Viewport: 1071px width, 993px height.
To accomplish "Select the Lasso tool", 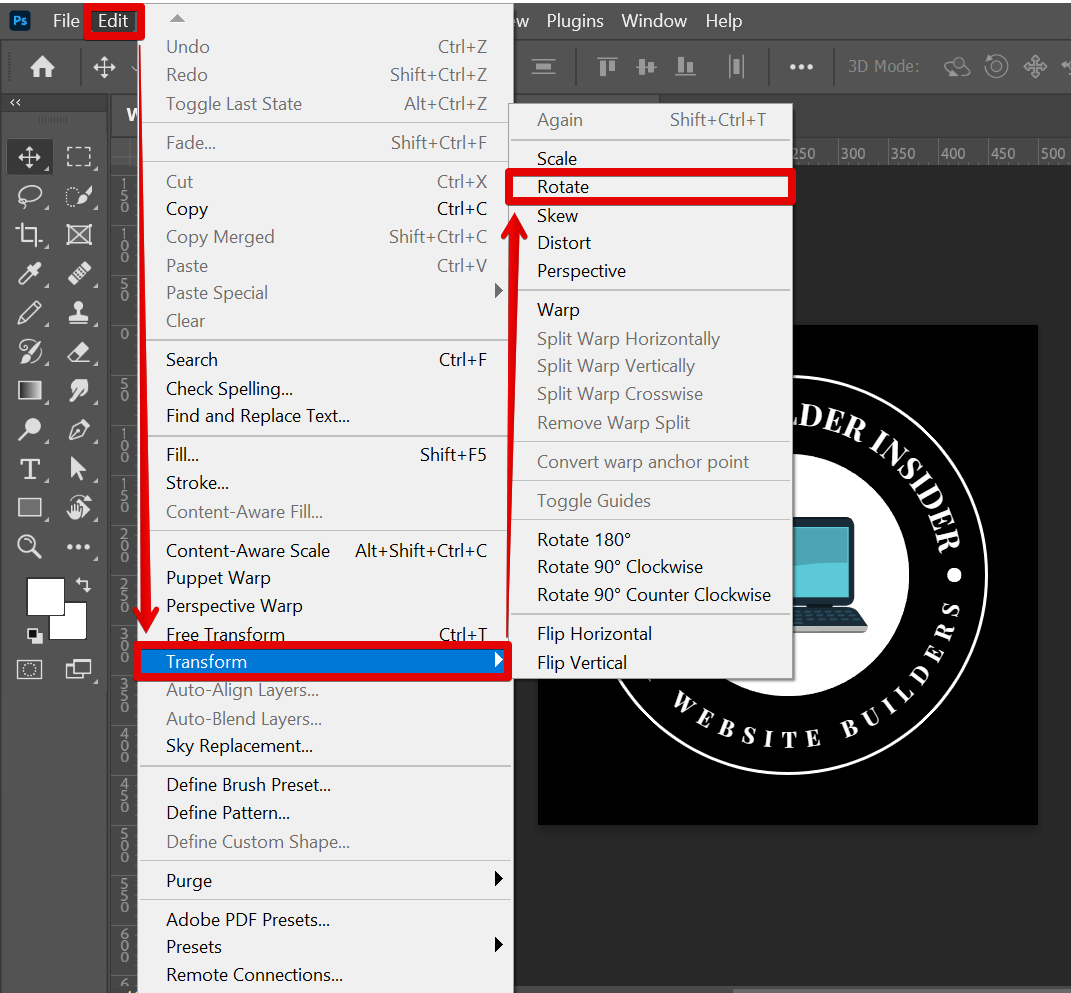I will click(29, 196).
